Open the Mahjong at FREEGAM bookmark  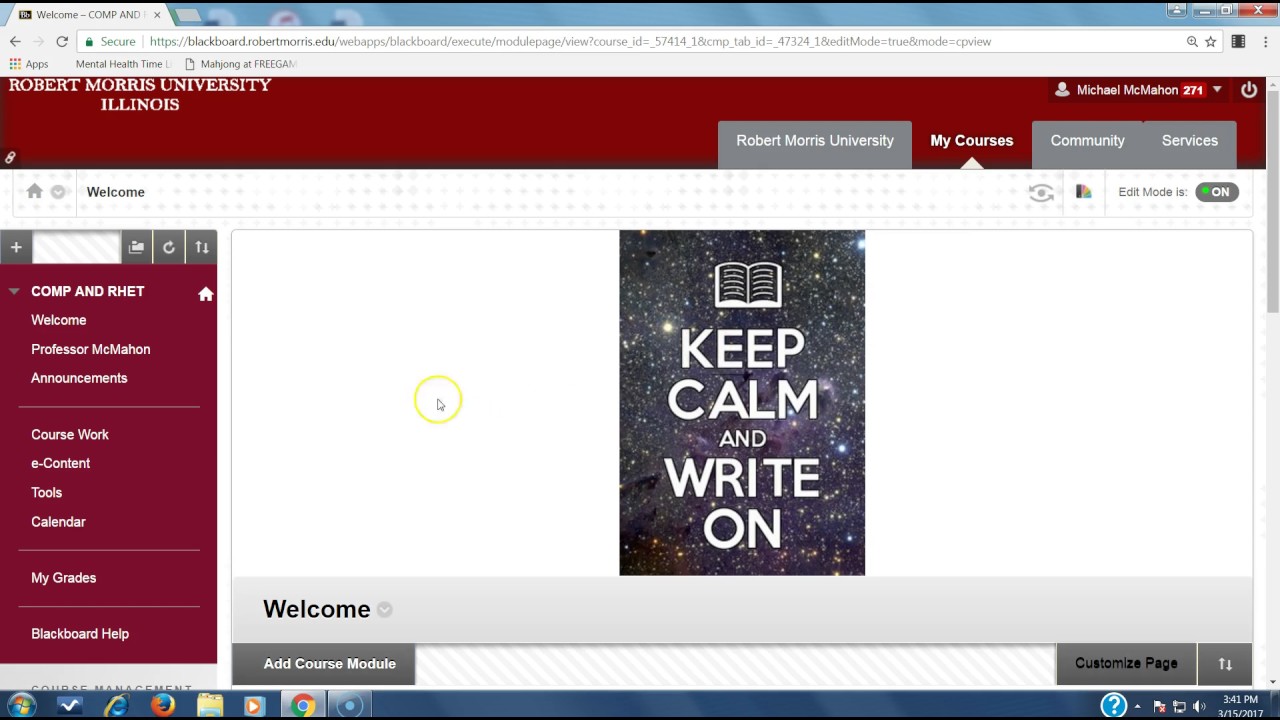coord(241,64)
